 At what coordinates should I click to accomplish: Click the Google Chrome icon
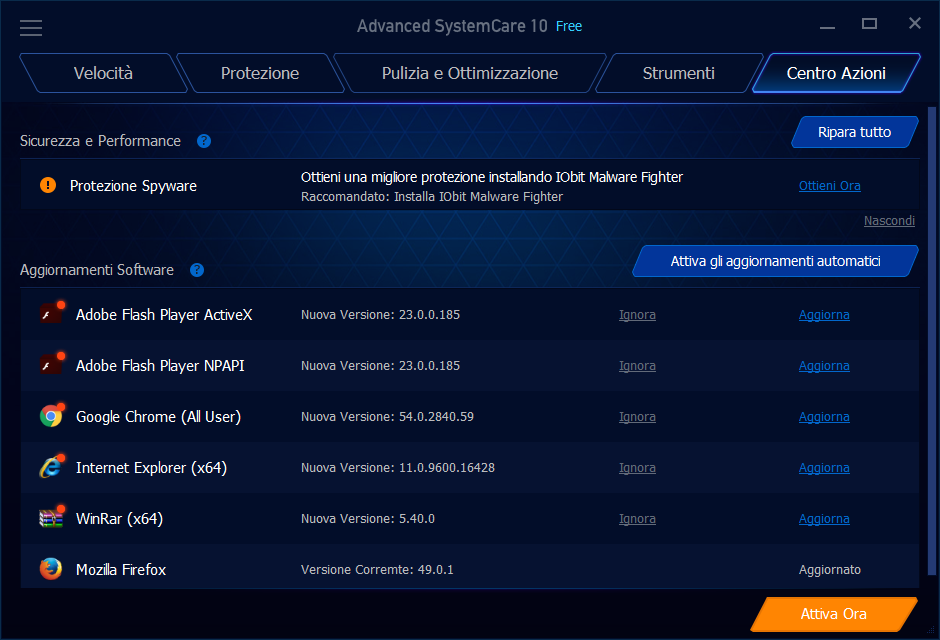click(x=52, y=415)
